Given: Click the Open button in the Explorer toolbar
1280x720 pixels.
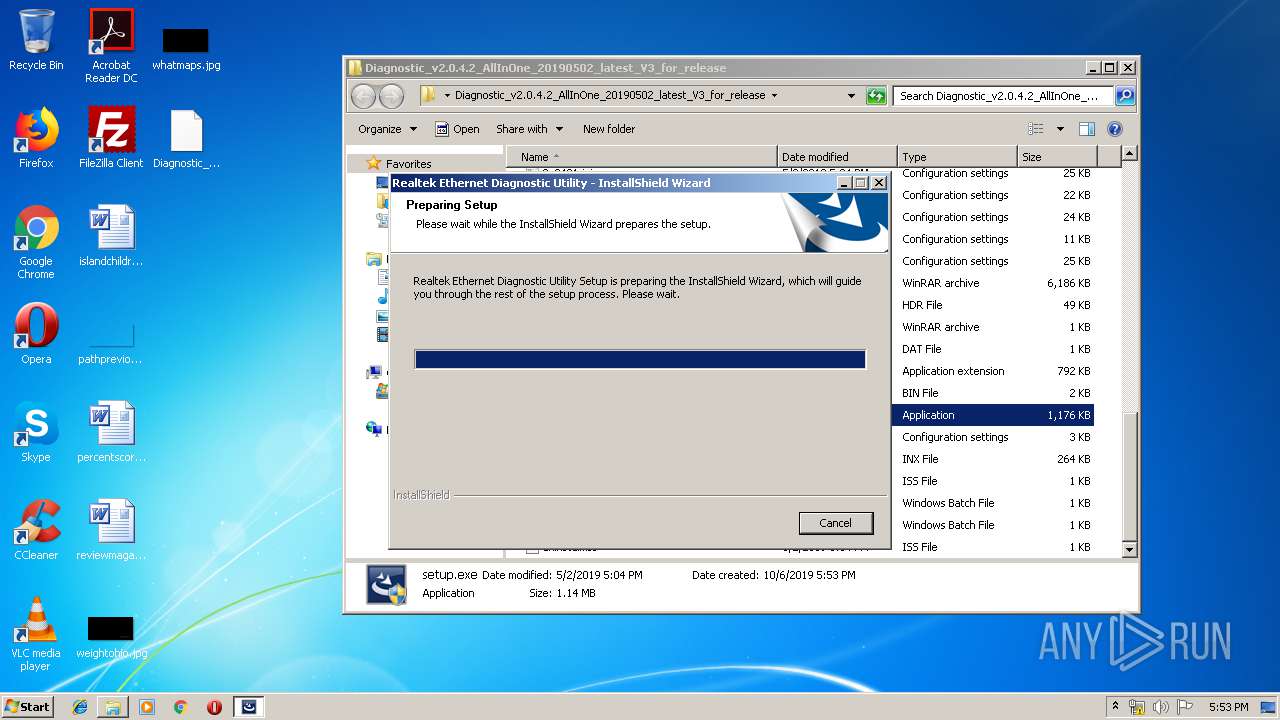Looking at the screenshot, I should click(x=457, y=129).
